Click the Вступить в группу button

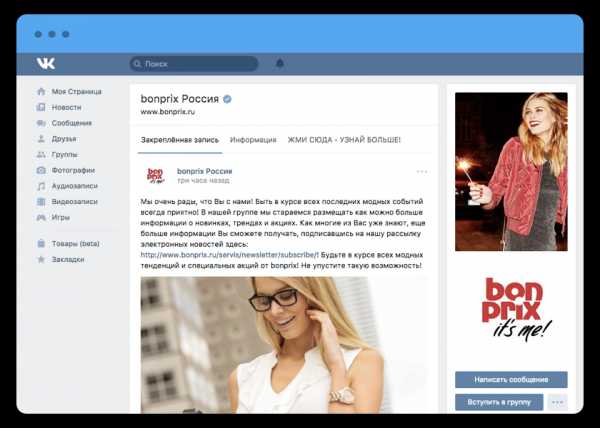pyautogui.click(x=499, y=402)
